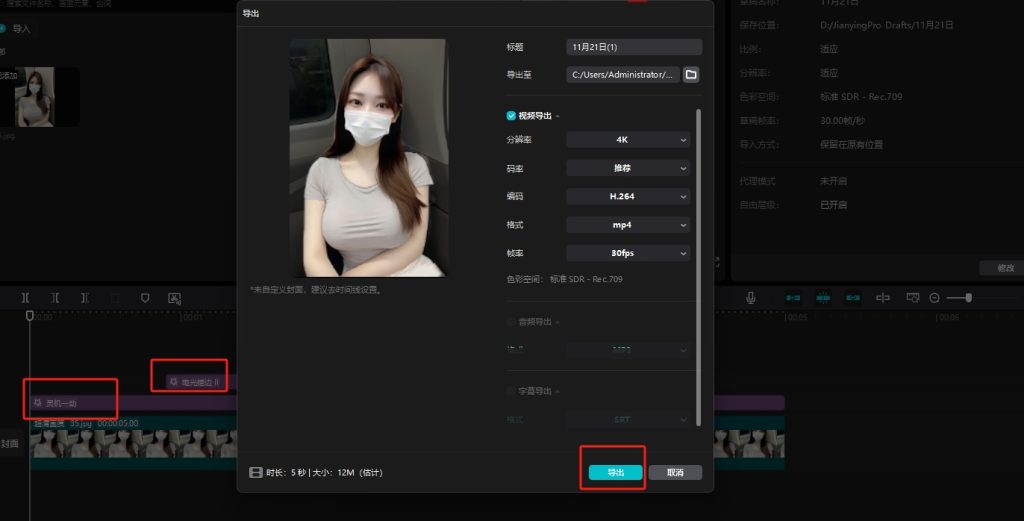Click the draft path text D:/JianyingPro Drafts/11月21日

[886, 25]
